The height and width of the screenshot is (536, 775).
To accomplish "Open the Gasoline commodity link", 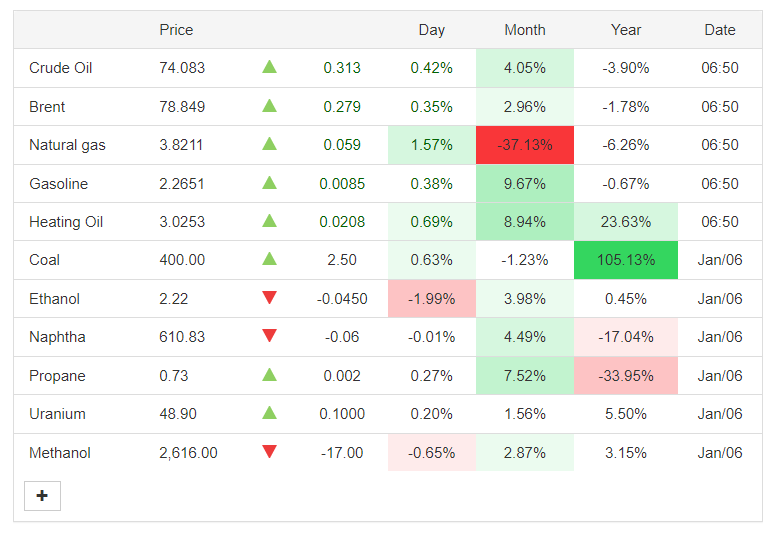I will click(58, 184).
